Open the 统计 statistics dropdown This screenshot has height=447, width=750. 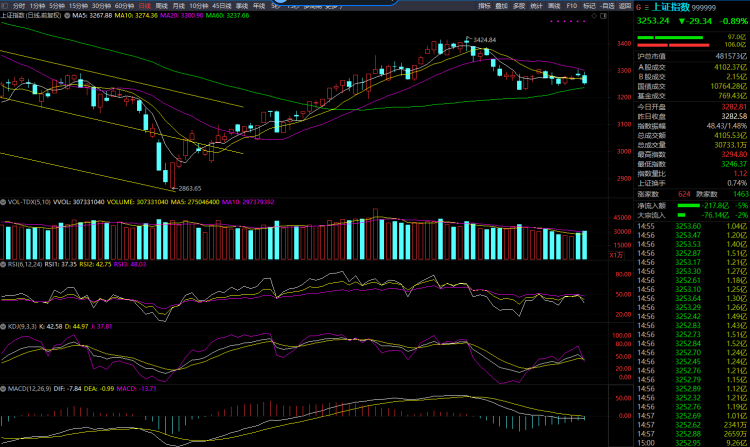tap(536, 6)
